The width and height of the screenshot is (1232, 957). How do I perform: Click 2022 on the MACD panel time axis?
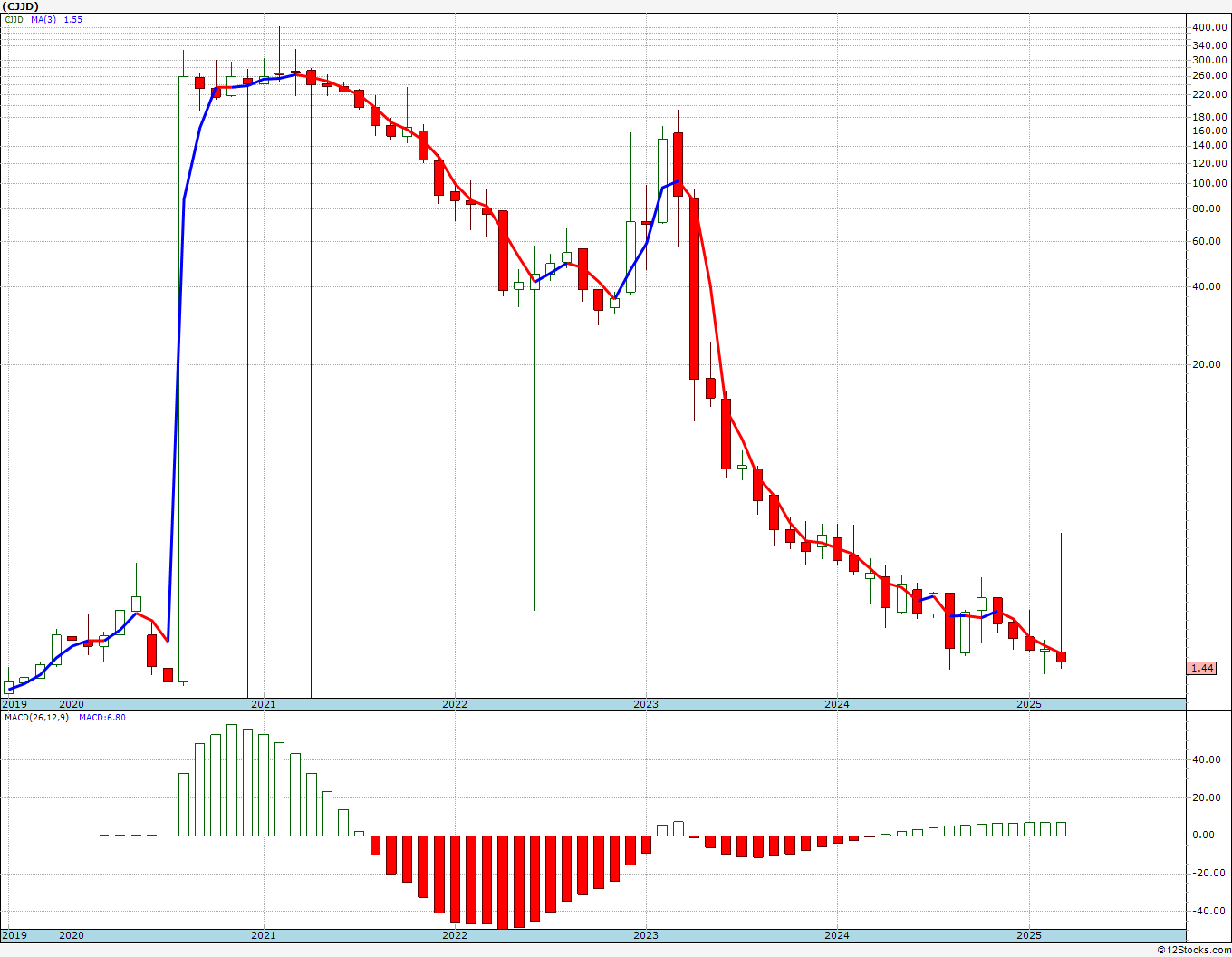pyautogui.click(x=454, y=935)
